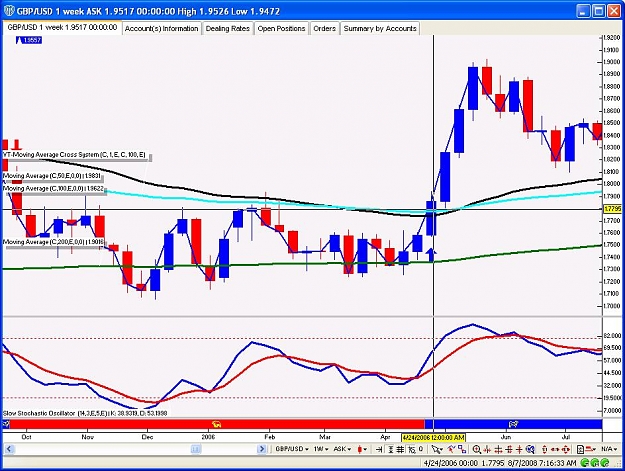The width and height of the screenshot is (625, 471).
Task: Open the 1W timeframe dropdown
Action: [x=320, y=449]
